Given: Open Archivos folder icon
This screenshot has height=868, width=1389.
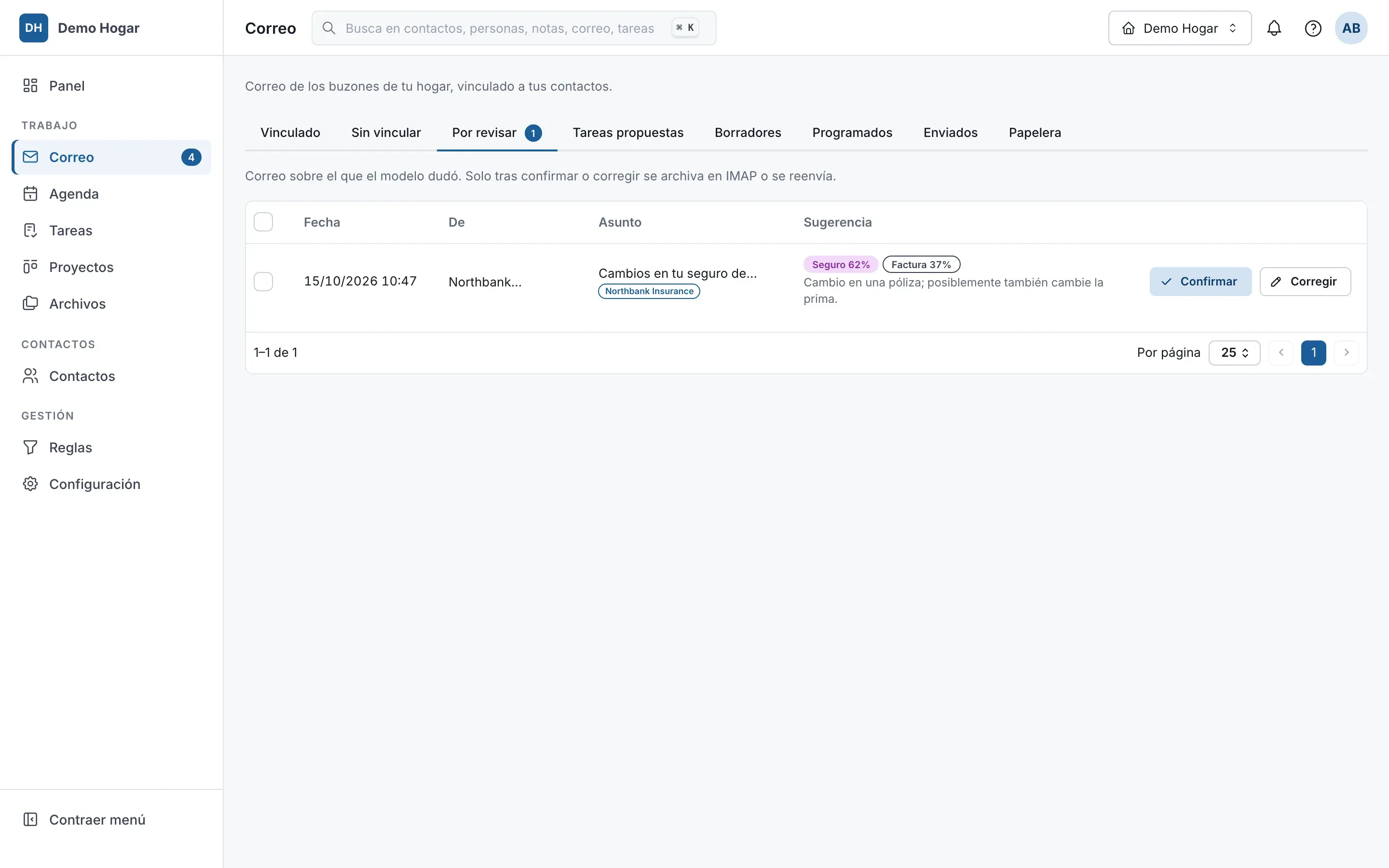Looking at the screenshot, I should (30, 303).
